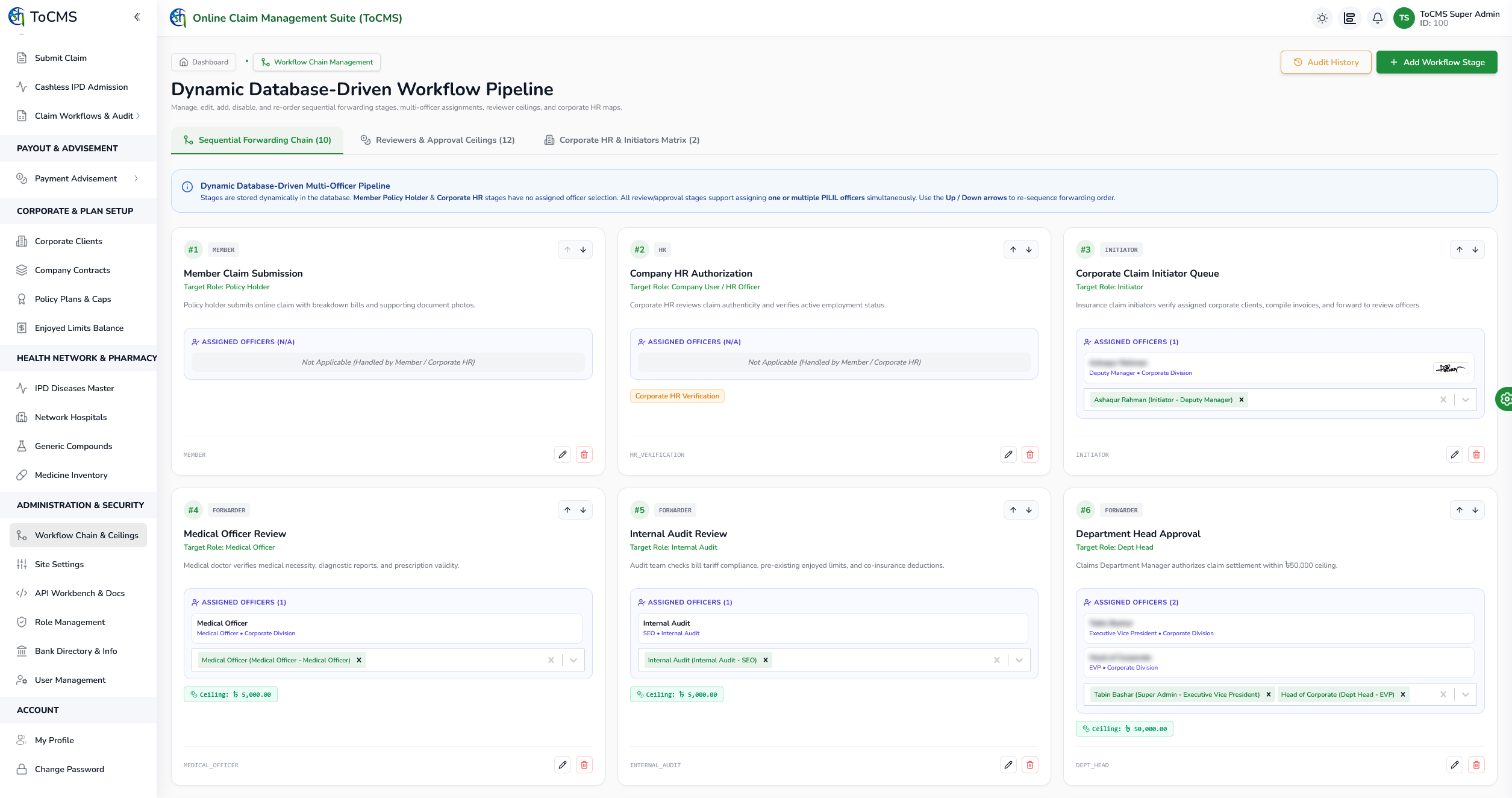The image size is (1512, 798).
Task: Edit the MEMBER stage with pencil icon
Action: (563, 454)
